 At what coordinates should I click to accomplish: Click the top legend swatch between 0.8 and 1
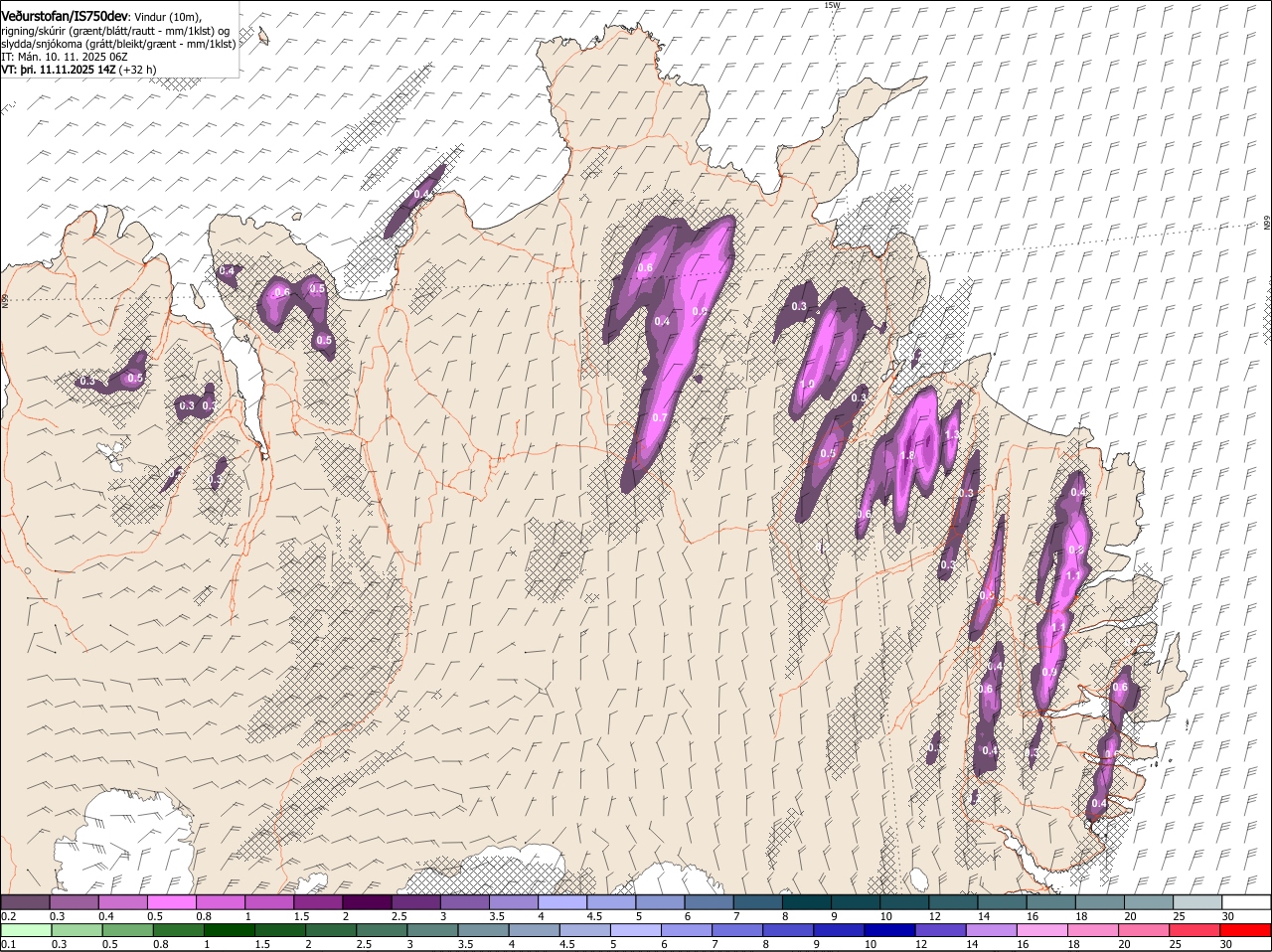pyautogui.click(x=220, y=901)
